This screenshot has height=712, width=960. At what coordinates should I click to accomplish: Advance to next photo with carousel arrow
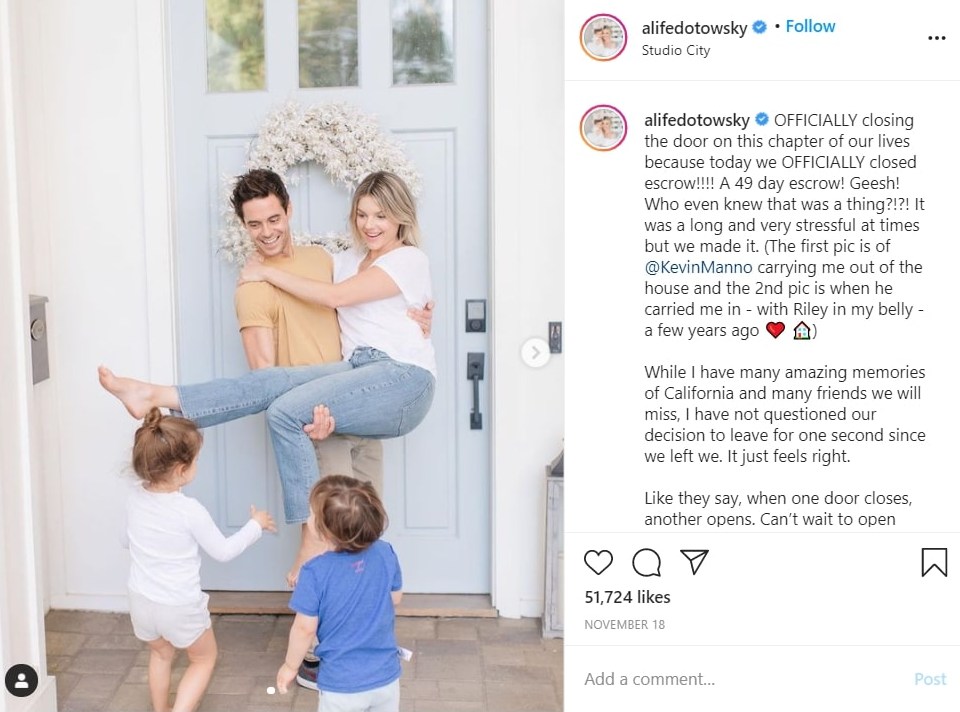[x=535, y=353]
